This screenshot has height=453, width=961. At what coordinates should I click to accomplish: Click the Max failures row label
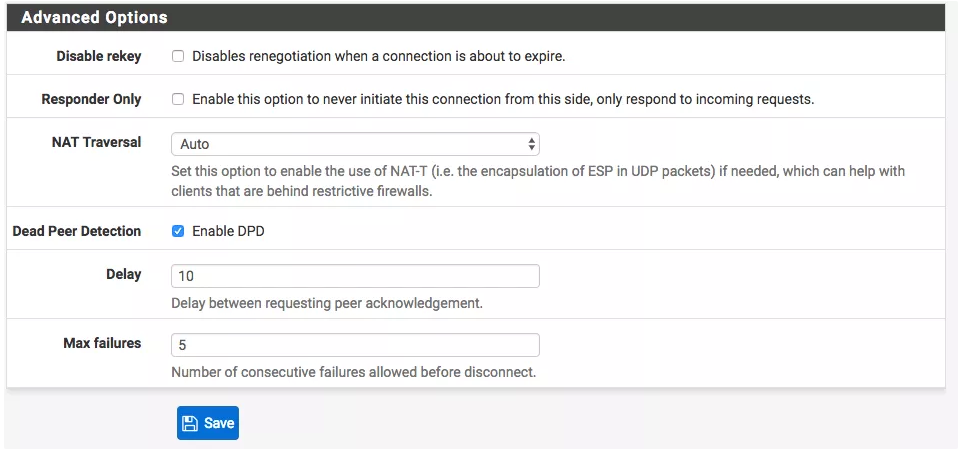pyautogui.click(x=102, y=343)
